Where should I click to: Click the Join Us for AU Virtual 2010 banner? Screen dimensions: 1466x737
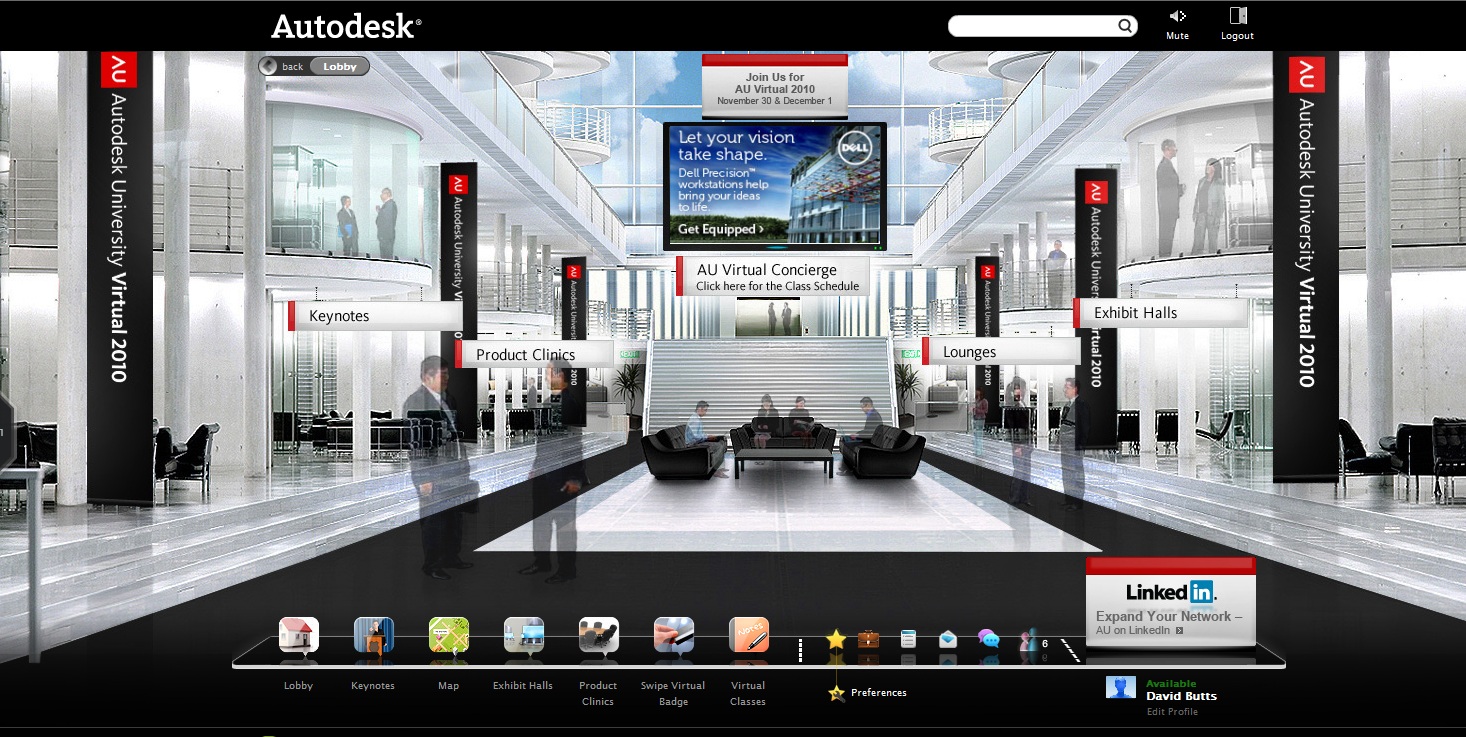775,87
